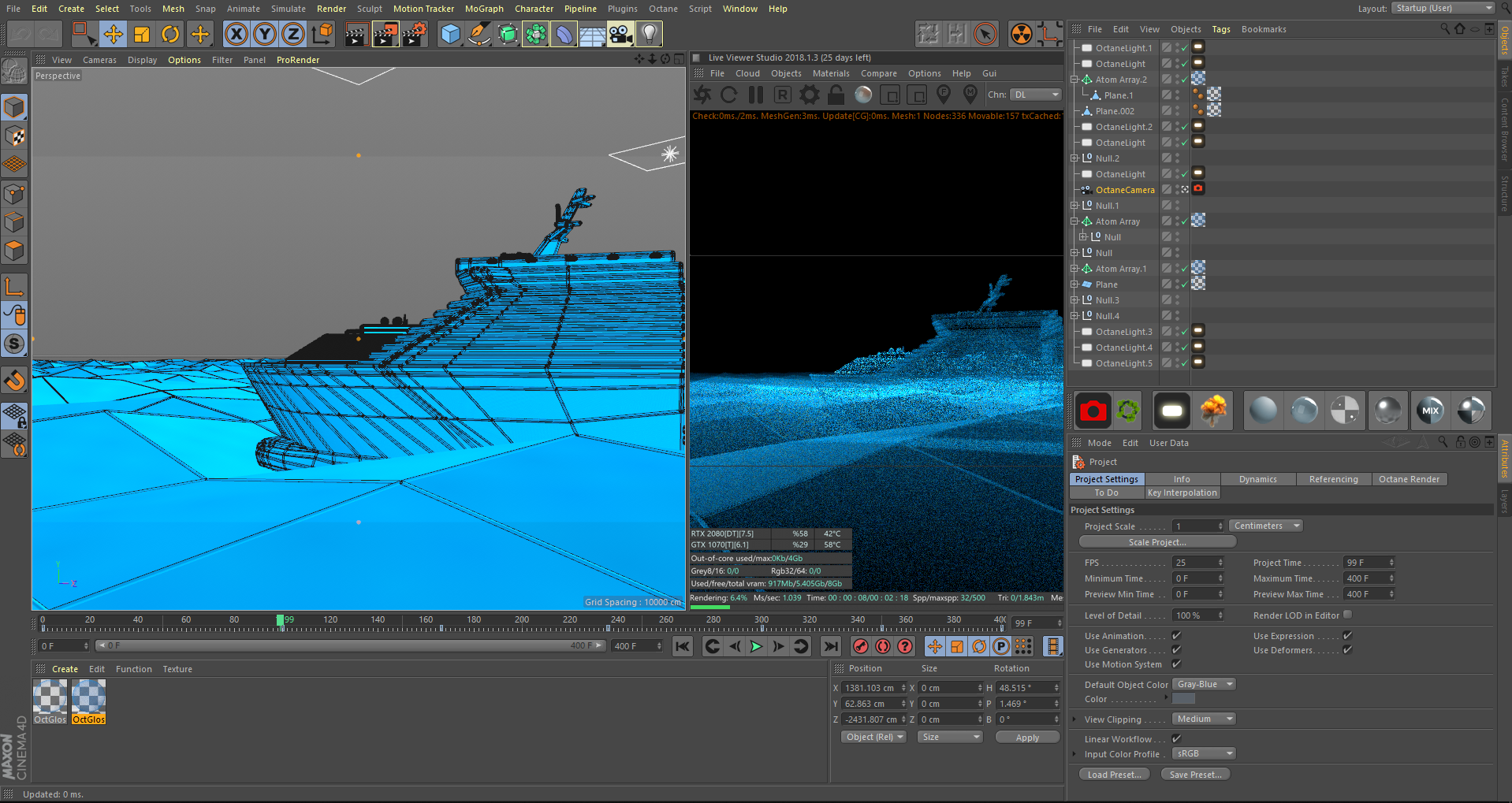Open Default Object Color Gray-Blue dropdown
Image resolution: width=1512 pixels, height=803 pixels.
tap(1203, 685)
